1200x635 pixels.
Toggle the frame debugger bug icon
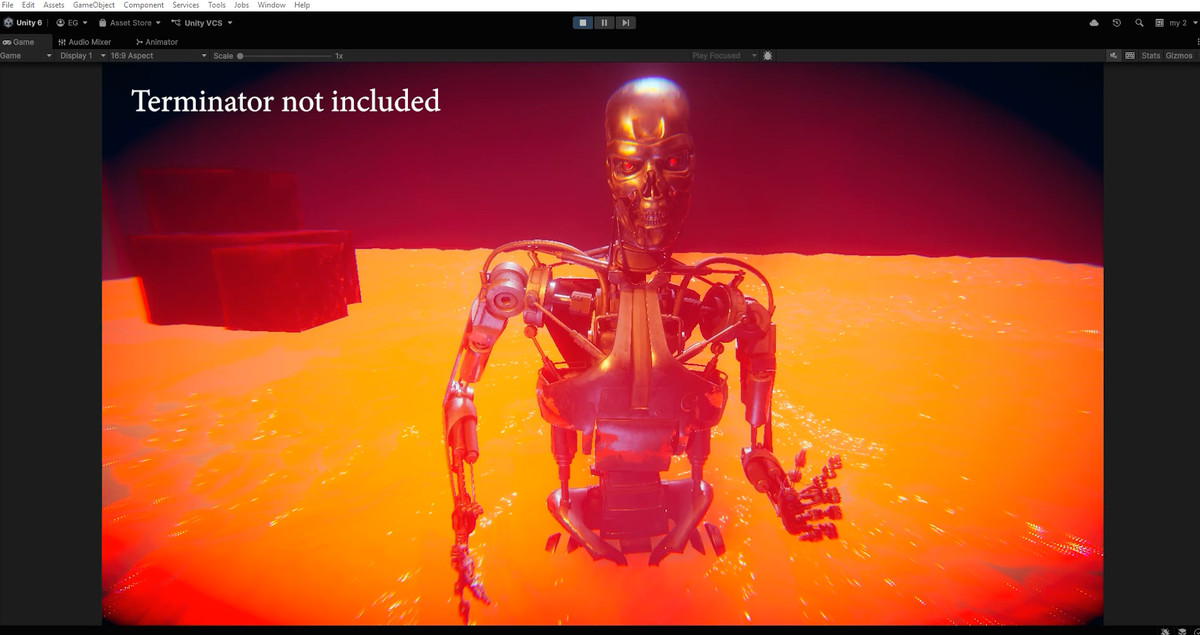click(x=768, y=56)
